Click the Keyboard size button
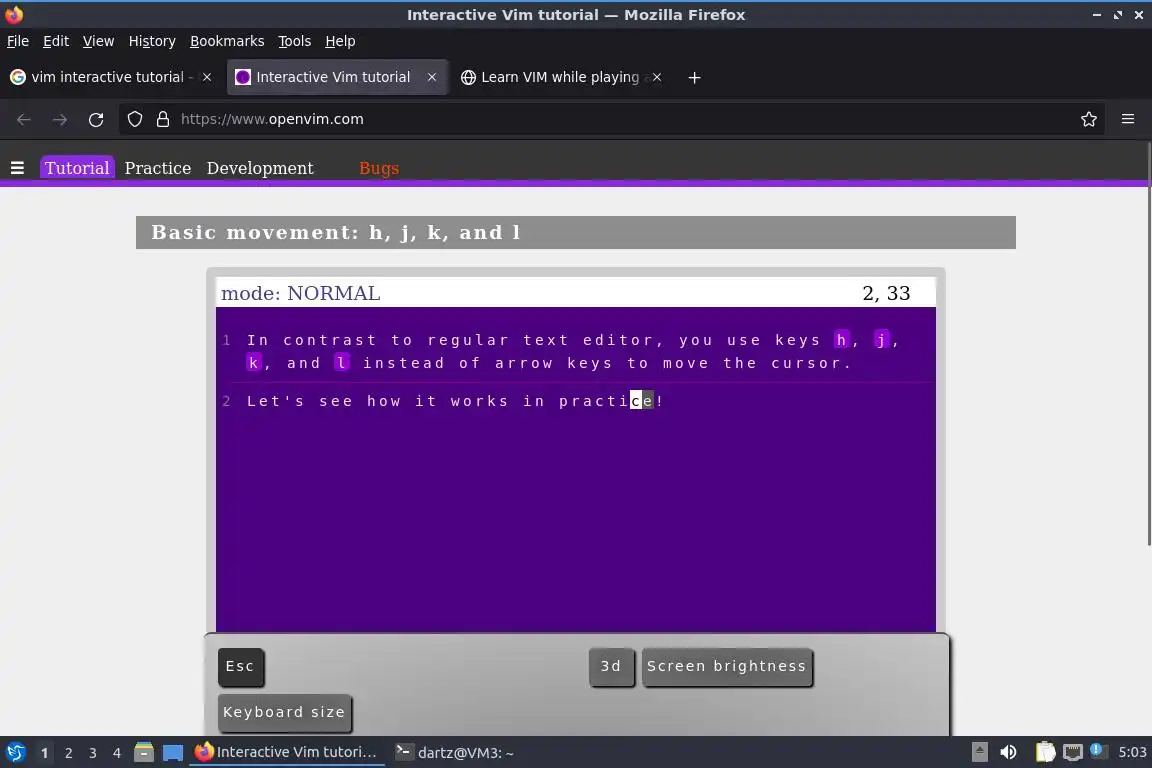Image resolution: width=1152 pixels, height=768 pixels. [284, 713]
